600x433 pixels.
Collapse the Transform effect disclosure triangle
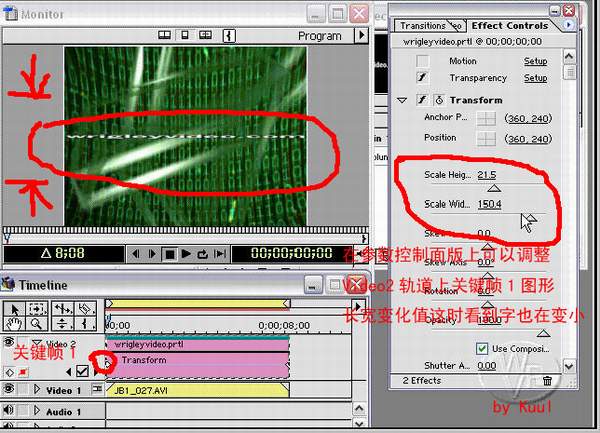click(403, 100)
